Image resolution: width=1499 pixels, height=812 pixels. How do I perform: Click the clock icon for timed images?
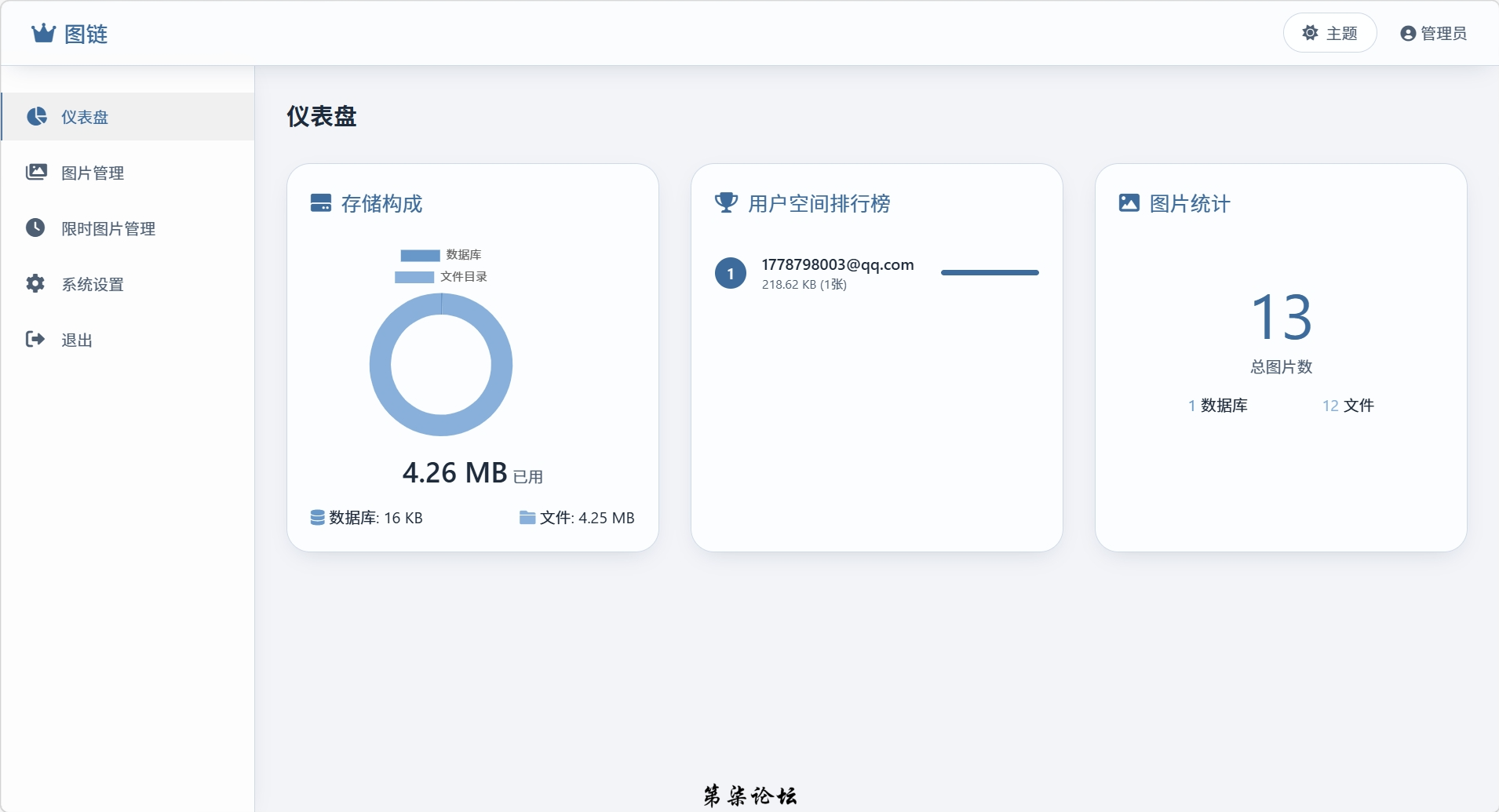pos(35,228)
